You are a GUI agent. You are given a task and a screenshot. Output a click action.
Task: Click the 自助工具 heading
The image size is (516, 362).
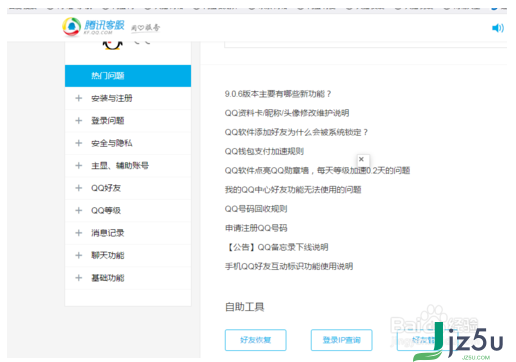[x=245, y=307]
